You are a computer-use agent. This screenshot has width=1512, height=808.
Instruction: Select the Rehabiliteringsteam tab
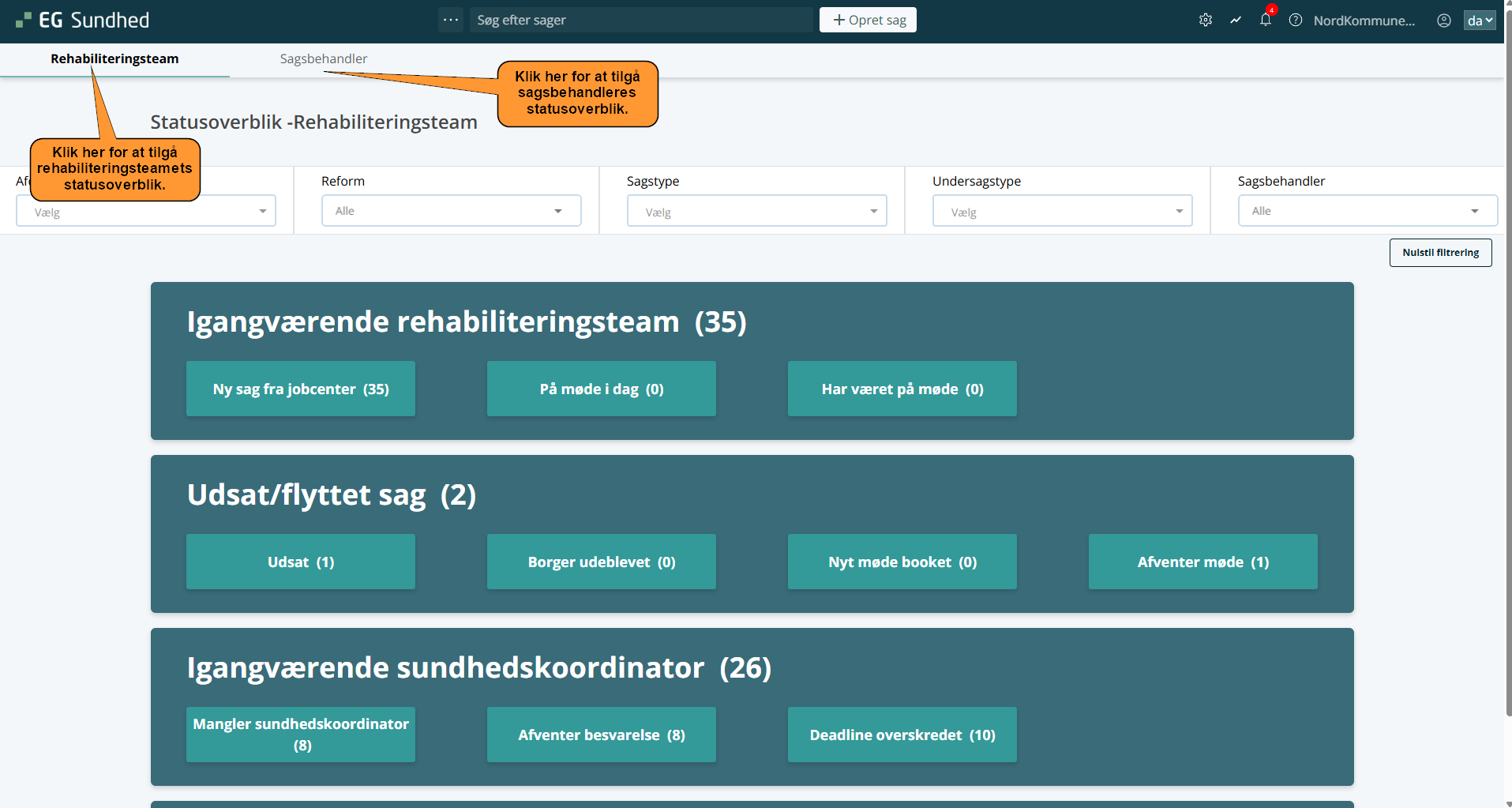(114, 59)
